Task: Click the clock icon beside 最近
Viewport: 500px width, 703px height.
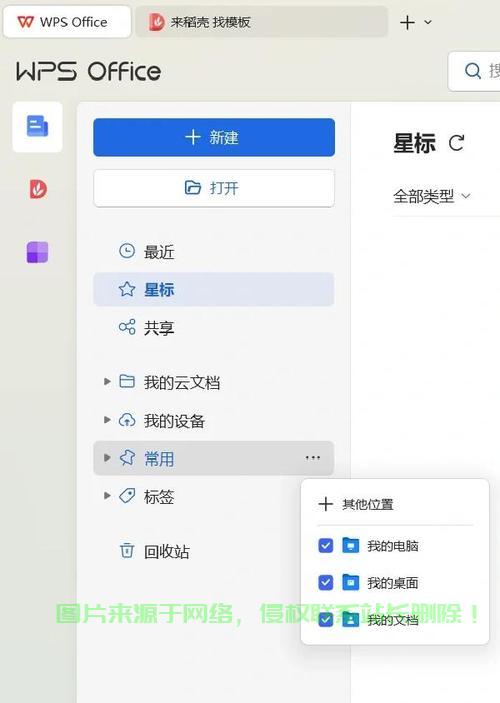Action: pyautogui.click(x=127, y=251)
